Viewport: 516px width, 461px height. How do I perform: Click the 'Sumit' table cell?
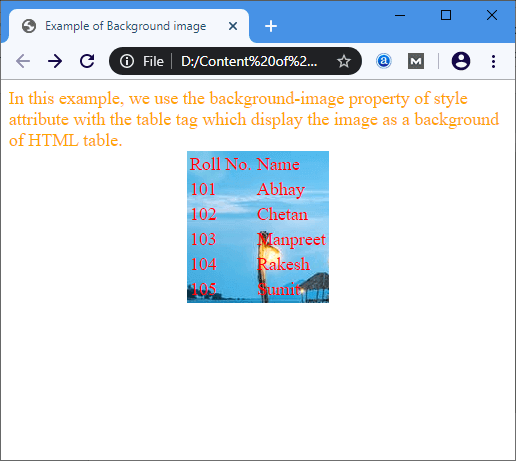point(279,289)
